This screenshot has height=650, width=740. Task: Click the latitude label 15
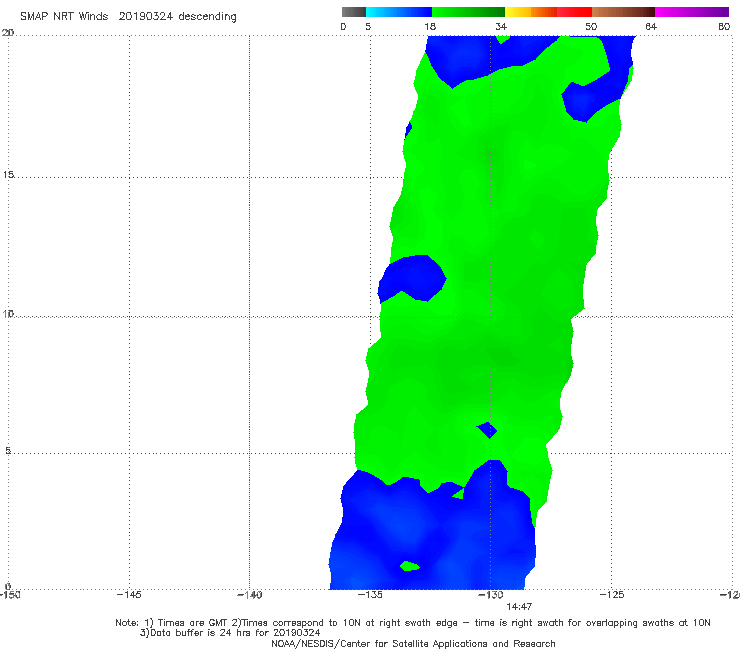click(8, 175)
